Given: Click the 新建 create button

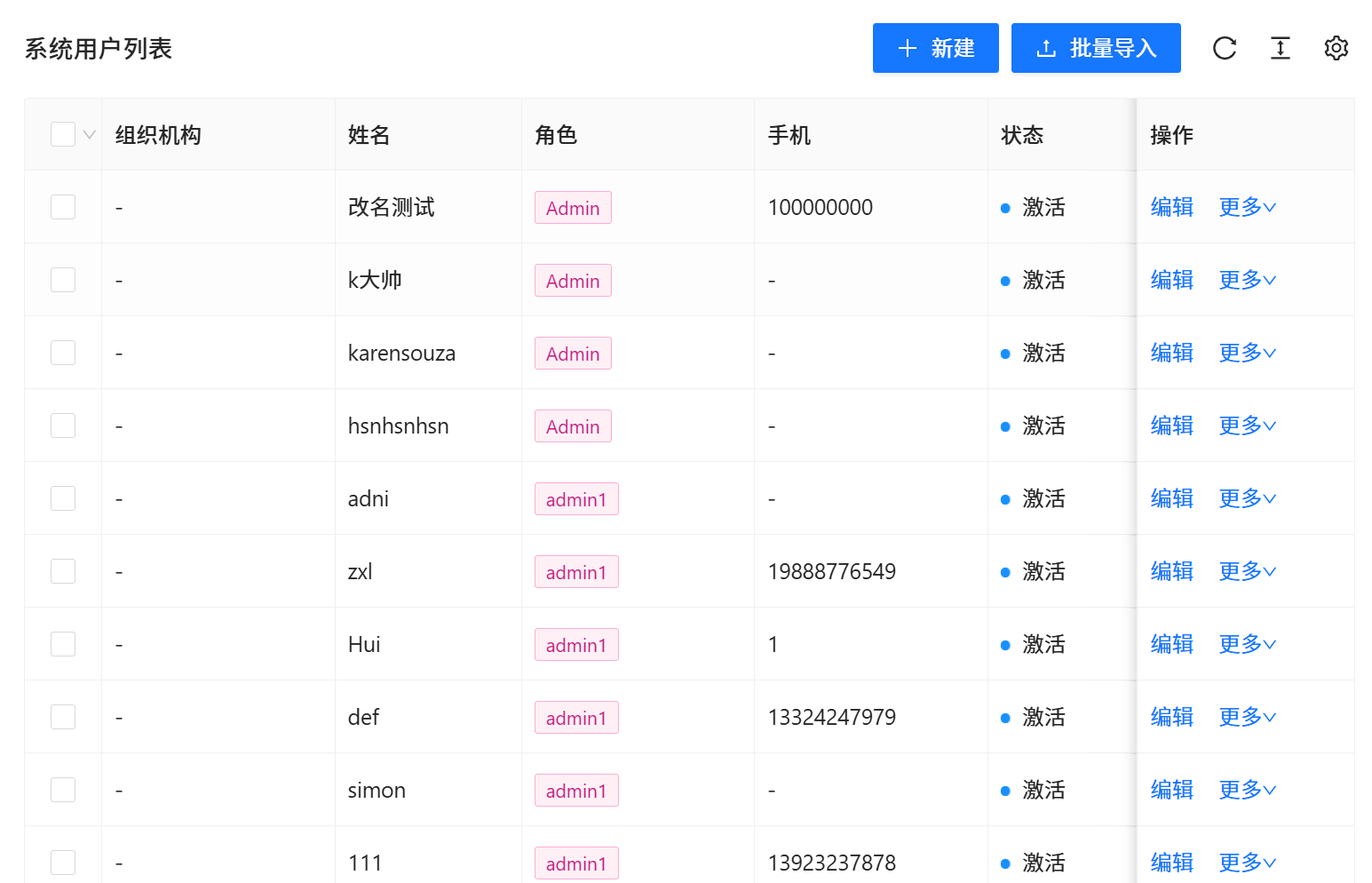Looking at the screenshot, I should 936,48.
